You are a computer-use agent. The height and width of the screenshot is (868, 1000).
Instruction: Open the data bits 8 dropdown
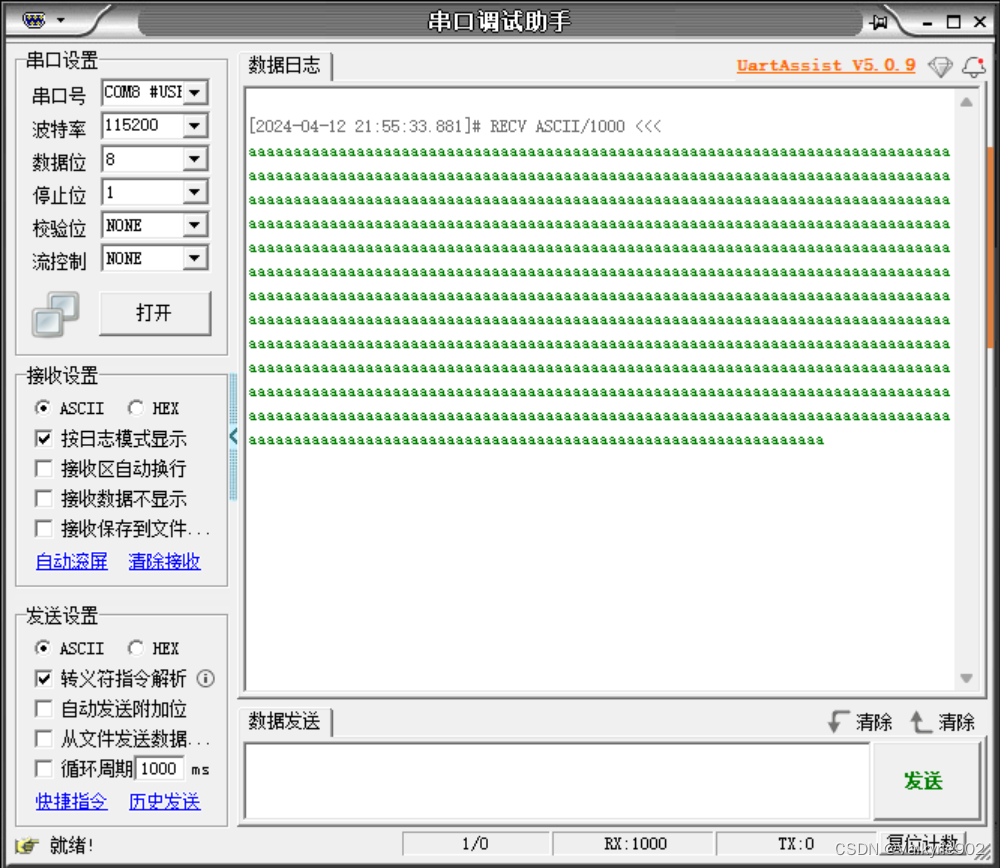[x=195, y=159]
